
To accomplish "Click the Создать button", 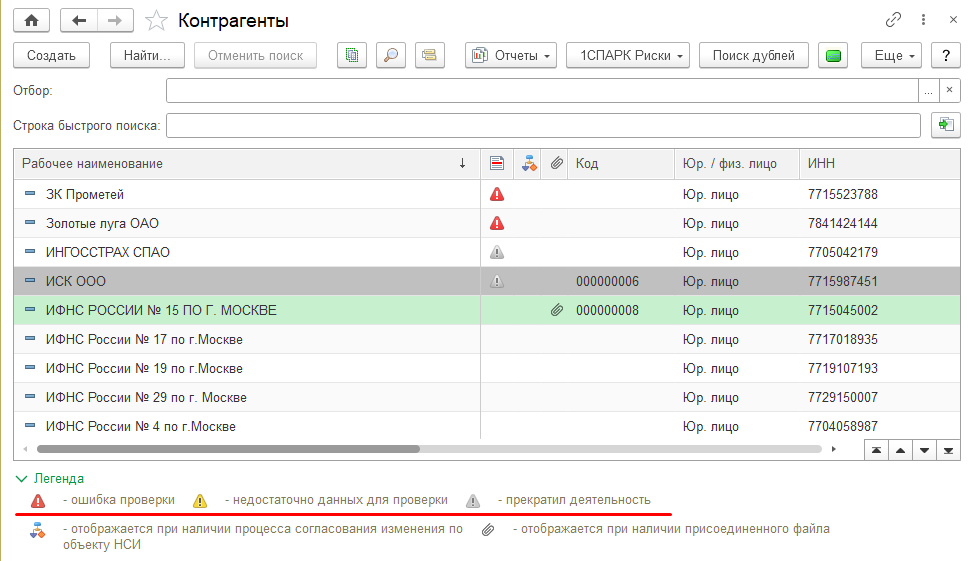I will [51, 56].
